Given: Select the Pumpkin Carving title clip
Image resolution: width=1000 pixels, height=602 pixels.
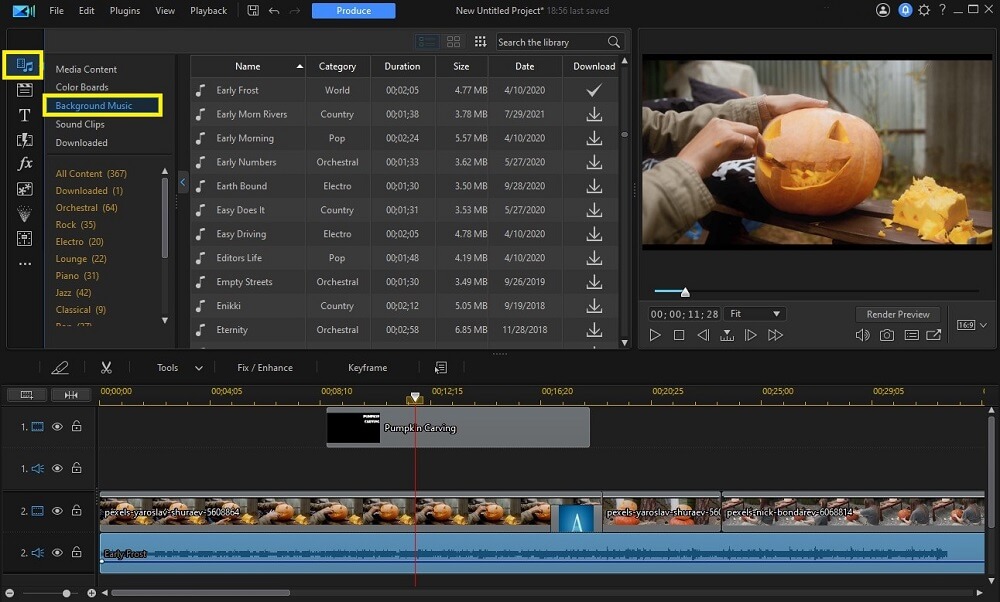Looking at the screenshot, I should (x=458, y=427).
